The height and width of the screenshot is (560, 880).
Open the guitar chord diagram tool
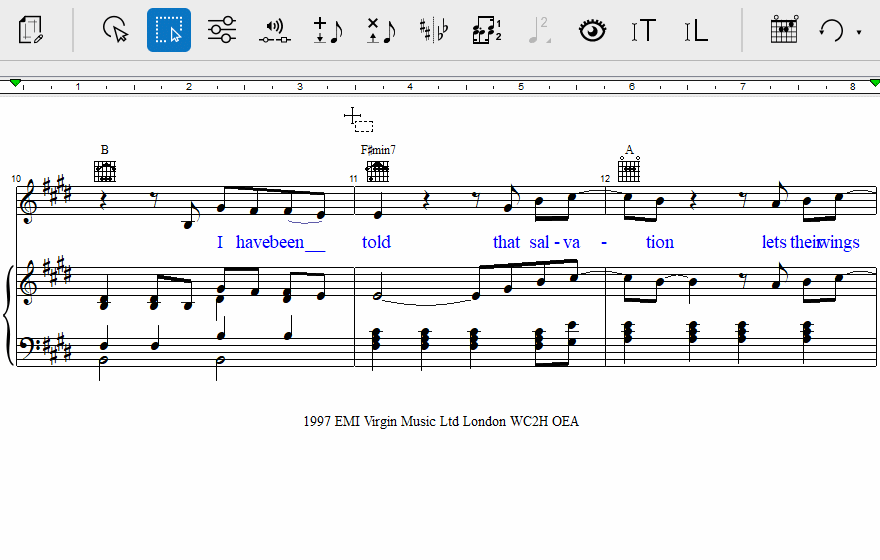tap(784, 30)
